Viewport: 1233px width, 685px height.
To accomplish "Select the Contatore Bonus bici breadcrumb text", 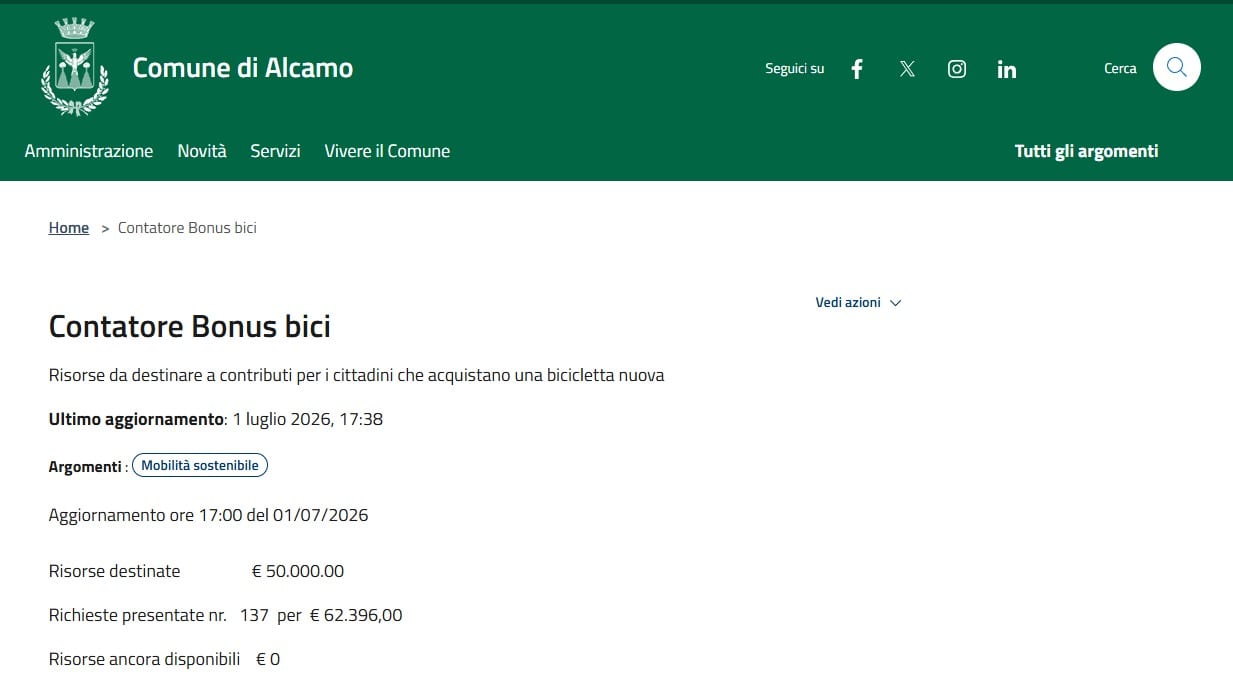I will coord(187,228).
